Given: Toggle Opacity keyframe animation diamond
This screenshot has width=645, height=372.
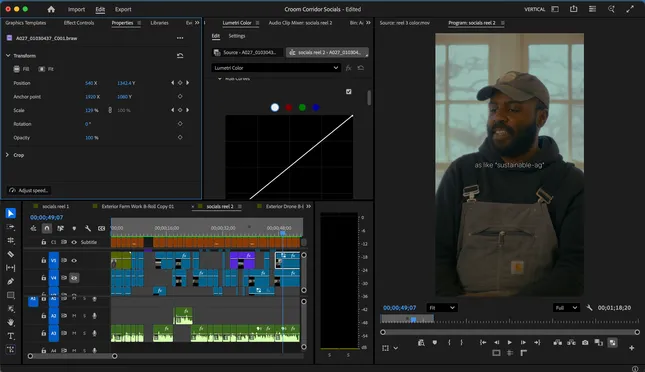Looking at the screenshot, I should click(180, 137).
